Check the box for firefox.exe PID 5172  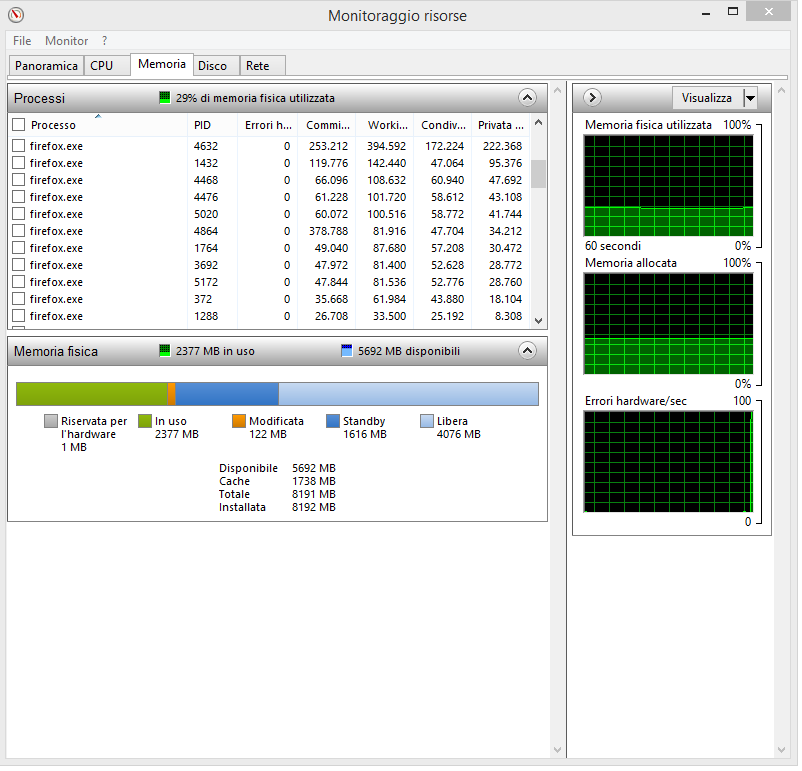19,282
